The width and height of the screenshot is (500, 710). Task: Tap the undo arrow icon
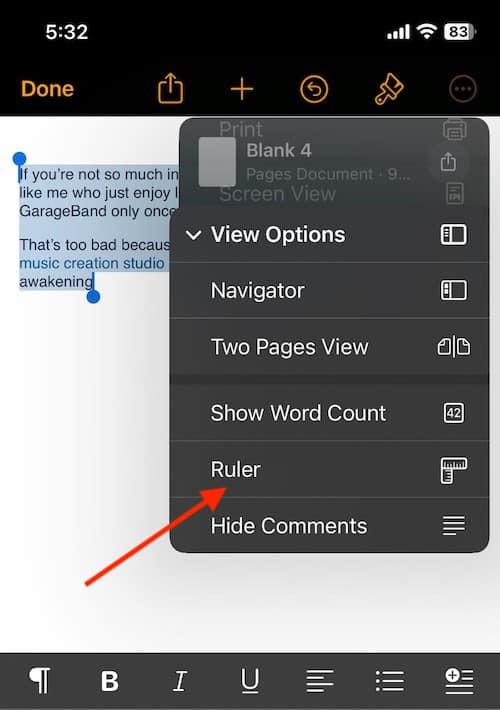pyautogui.click(x=314, y=89)
